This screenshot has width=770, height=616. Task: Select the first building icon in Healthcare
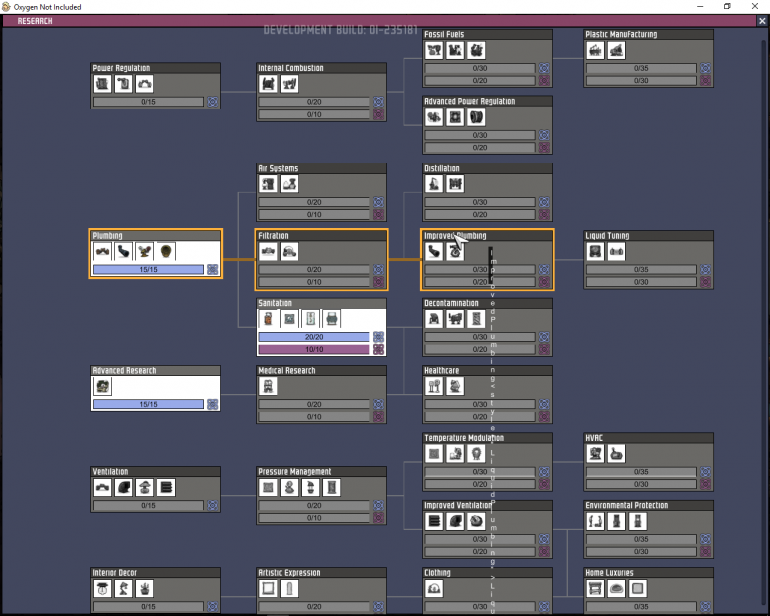[x=434, y=386]
